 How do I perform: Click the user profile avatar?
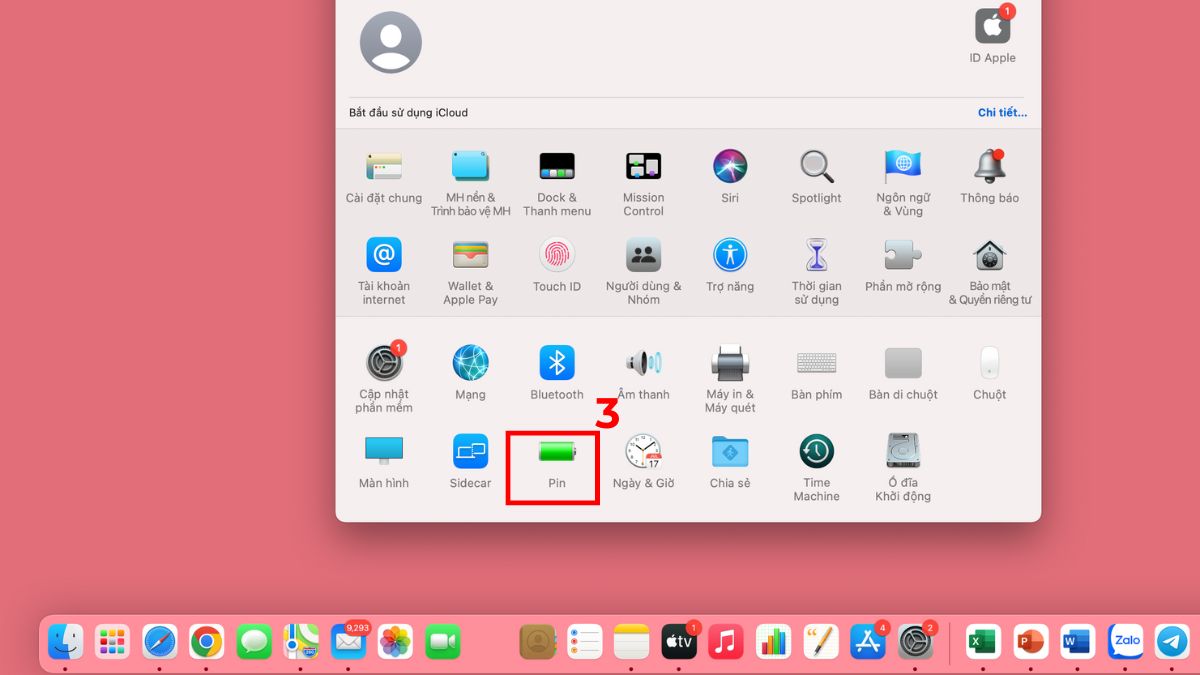point(390,41)
